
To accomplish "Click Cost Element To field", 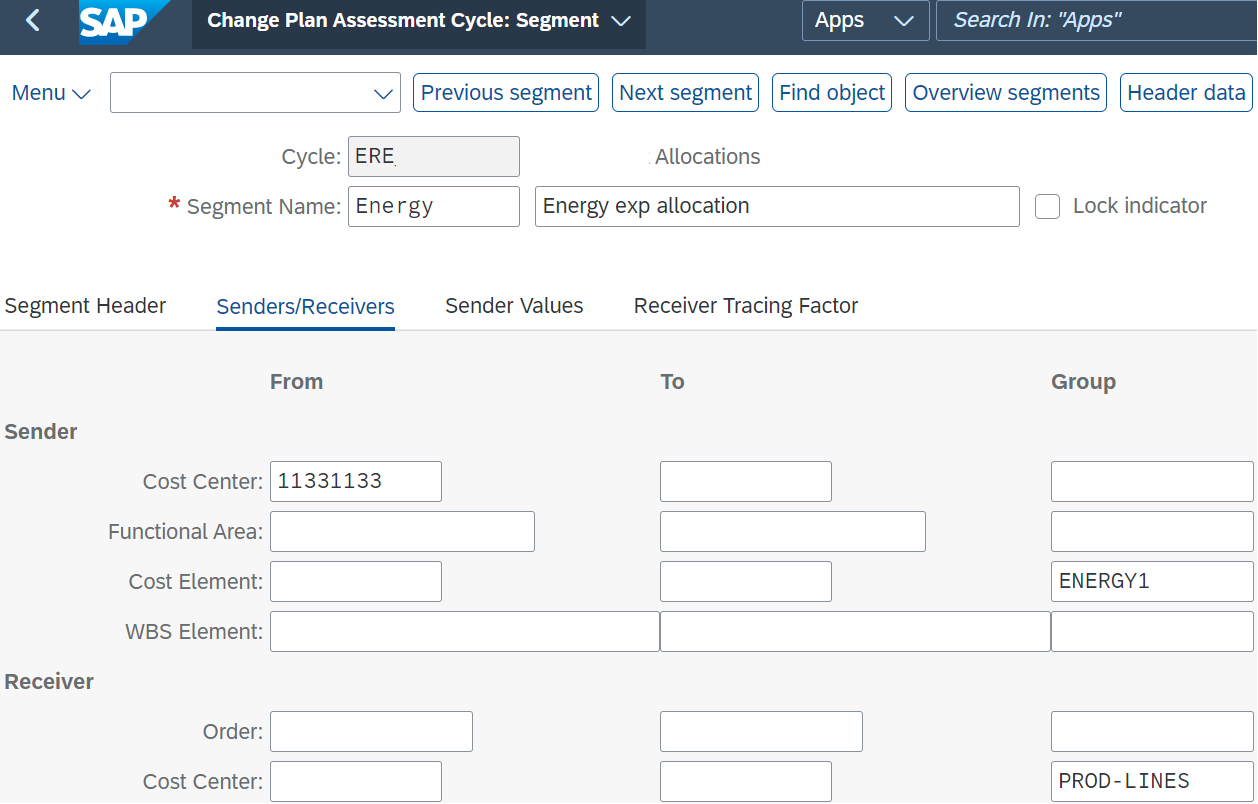I will (x=746, y=581).
